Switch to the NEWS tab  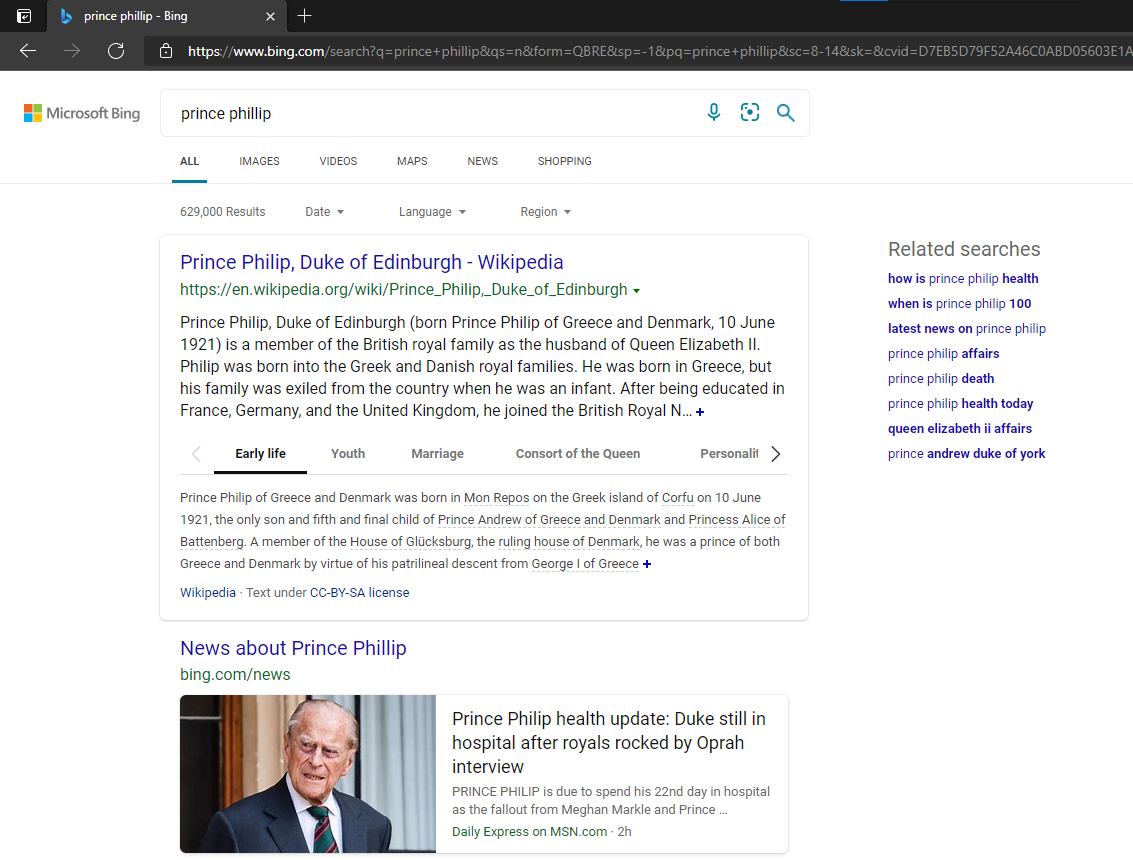point(483,161)
